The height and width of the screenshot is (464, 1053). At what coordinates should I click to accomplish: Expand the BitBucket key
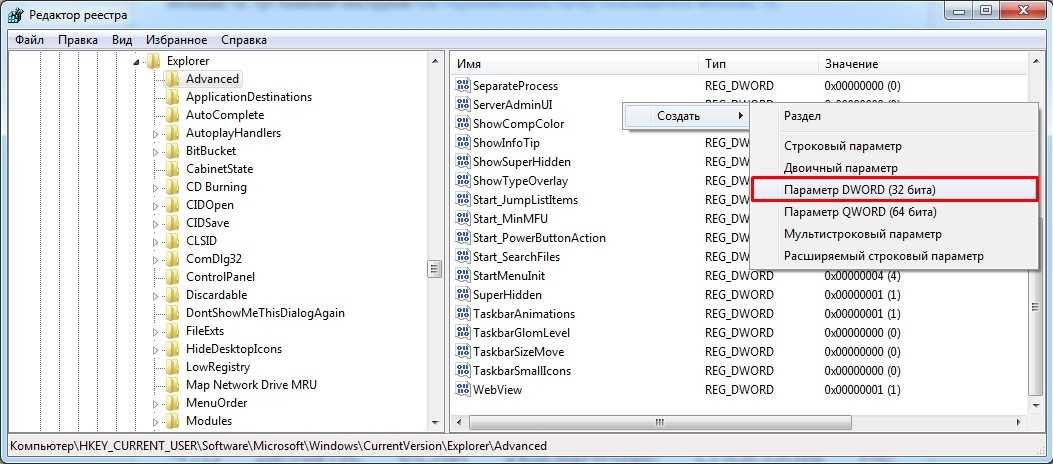pyautogui.click(x=156, y=152)
